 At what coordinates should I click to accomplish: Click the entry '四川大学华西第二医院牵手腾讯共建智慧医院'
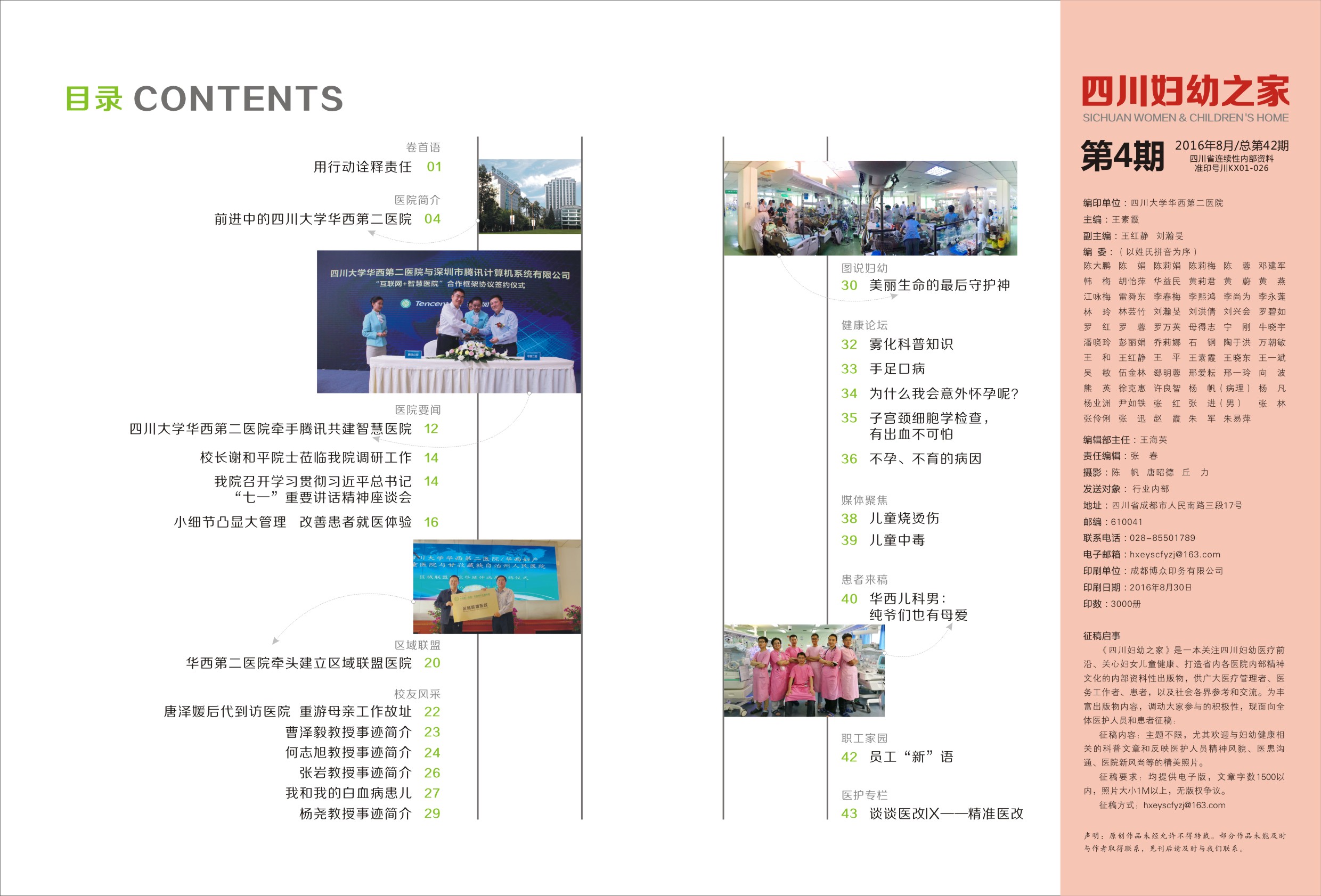[x=271, y=429]
